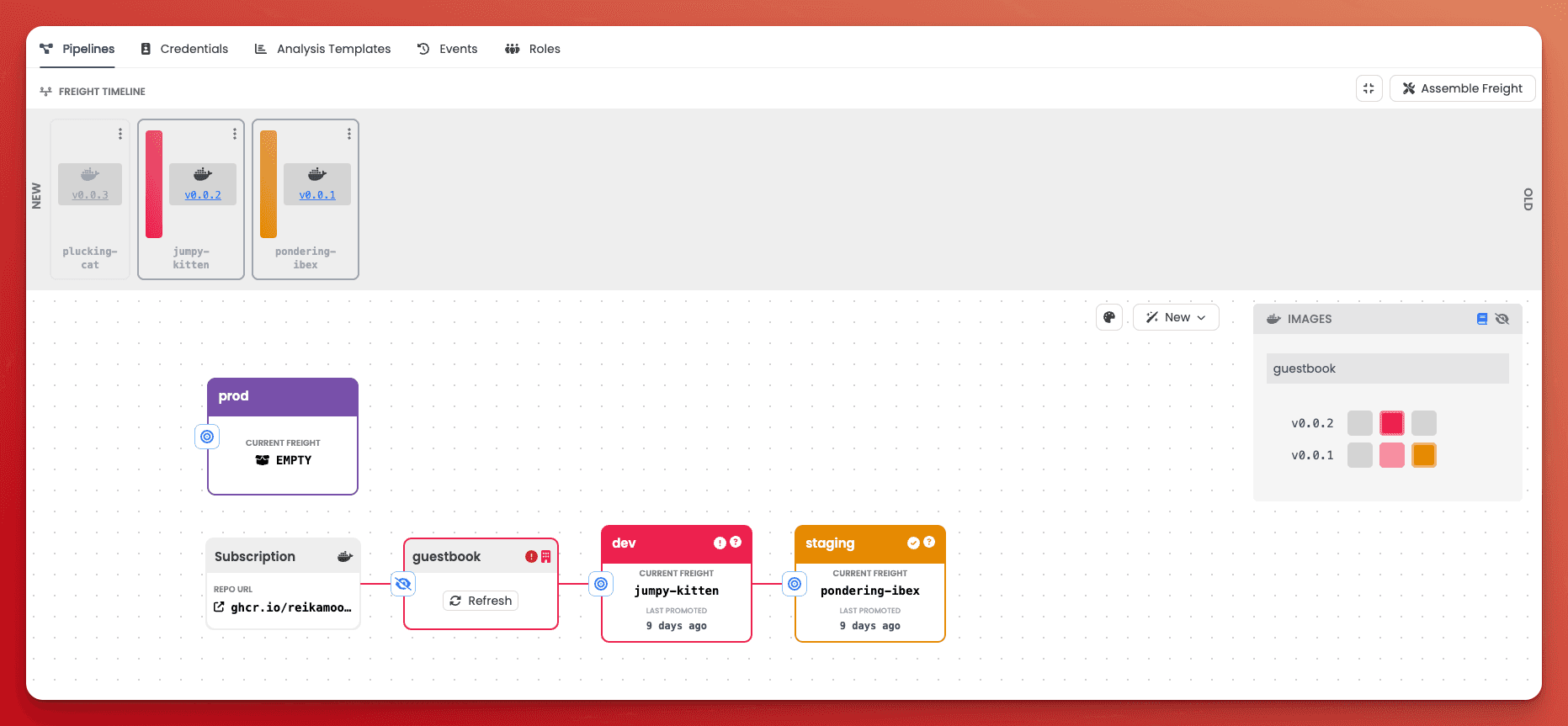The width and height of the screenshot is (1568, 726).
Task: Open the Pipelines tab
Action: [77, 49]
